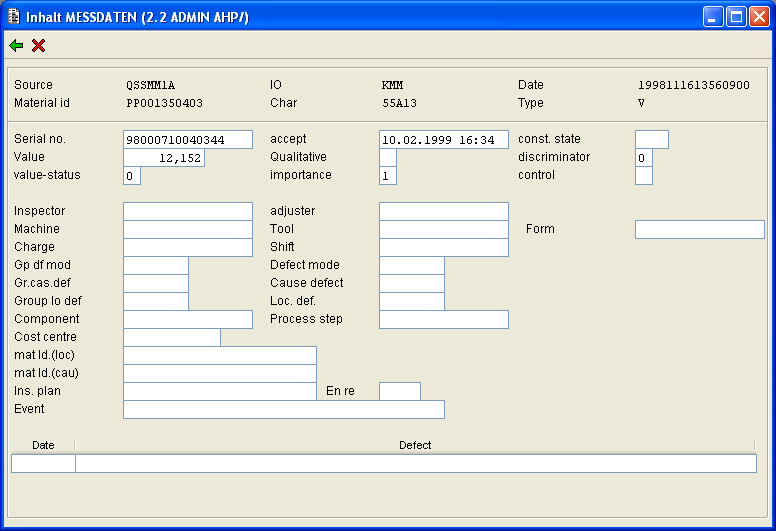Focus the Gr.cas.def field
The width and height of the screenshot is (776, 531).
click(x=156, y=284)
